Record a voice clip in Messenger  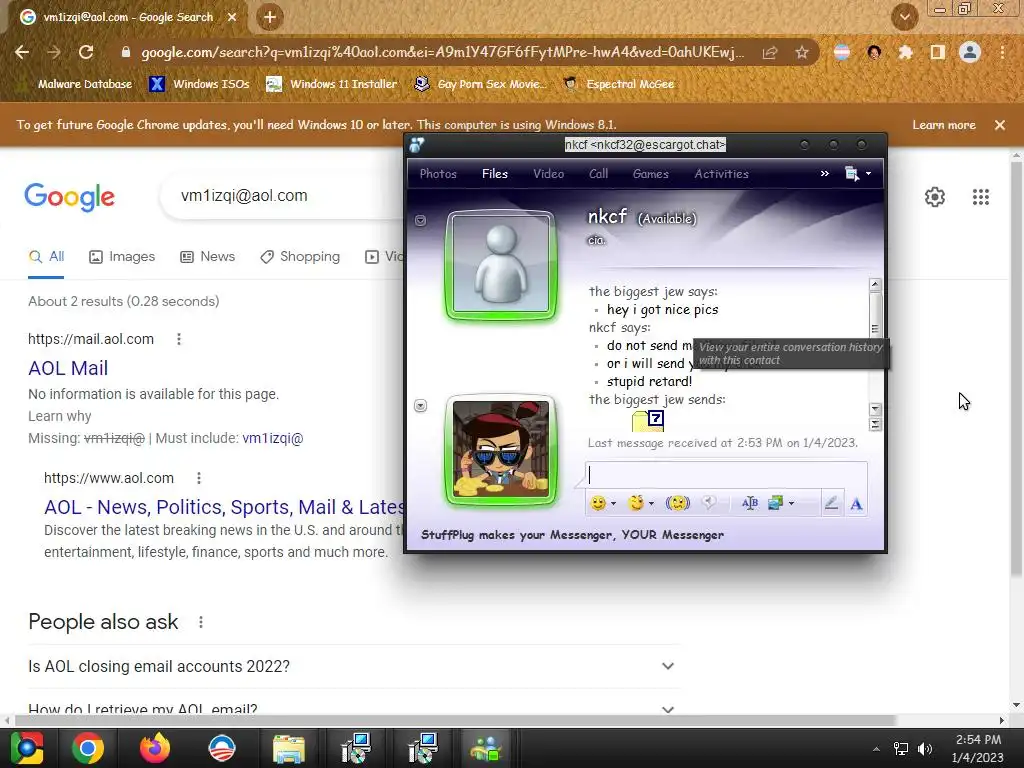point(709,503)
